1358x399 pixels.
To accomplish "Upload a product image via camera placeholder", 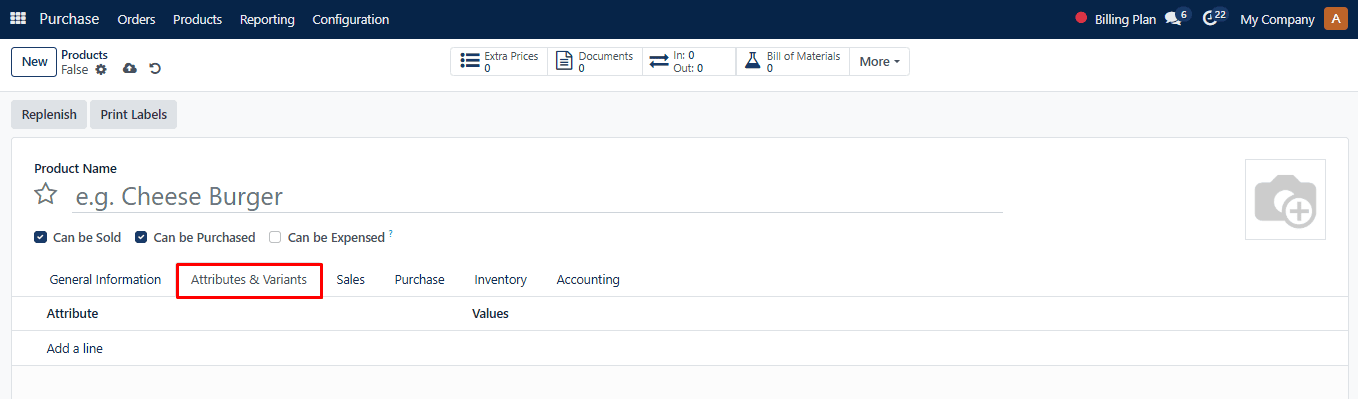I will 1285,199.
